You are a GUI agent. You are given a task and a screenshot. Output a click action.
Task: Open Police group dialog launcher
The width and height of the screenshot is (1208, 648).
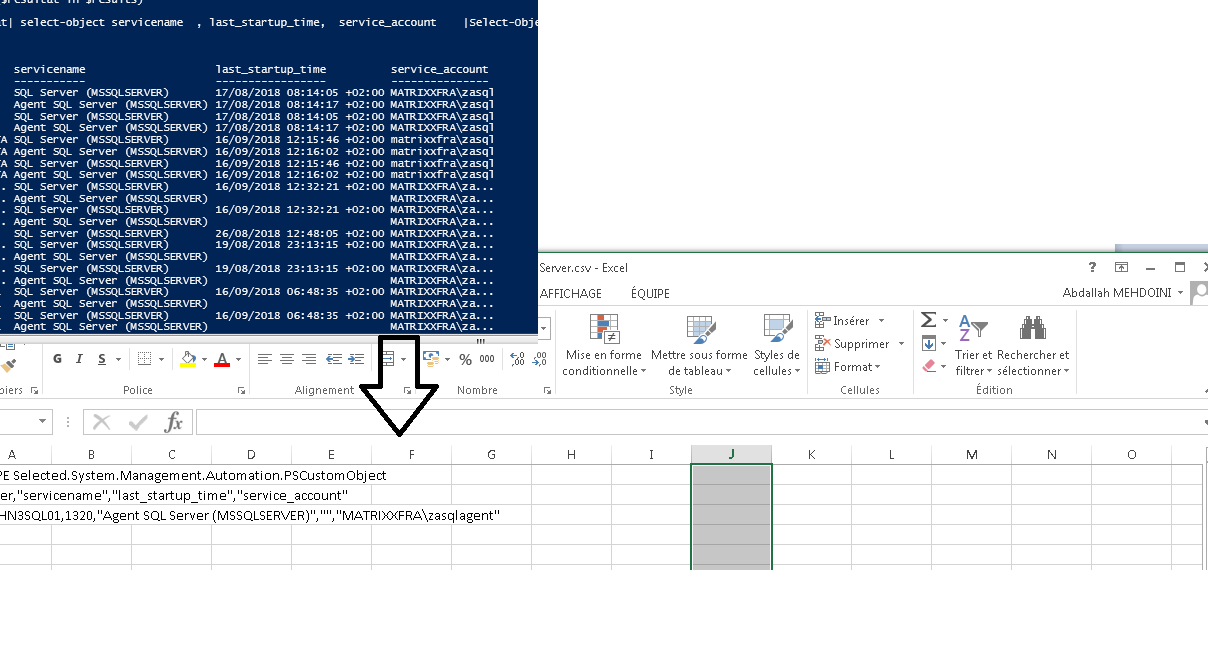[x=242, y=391]
